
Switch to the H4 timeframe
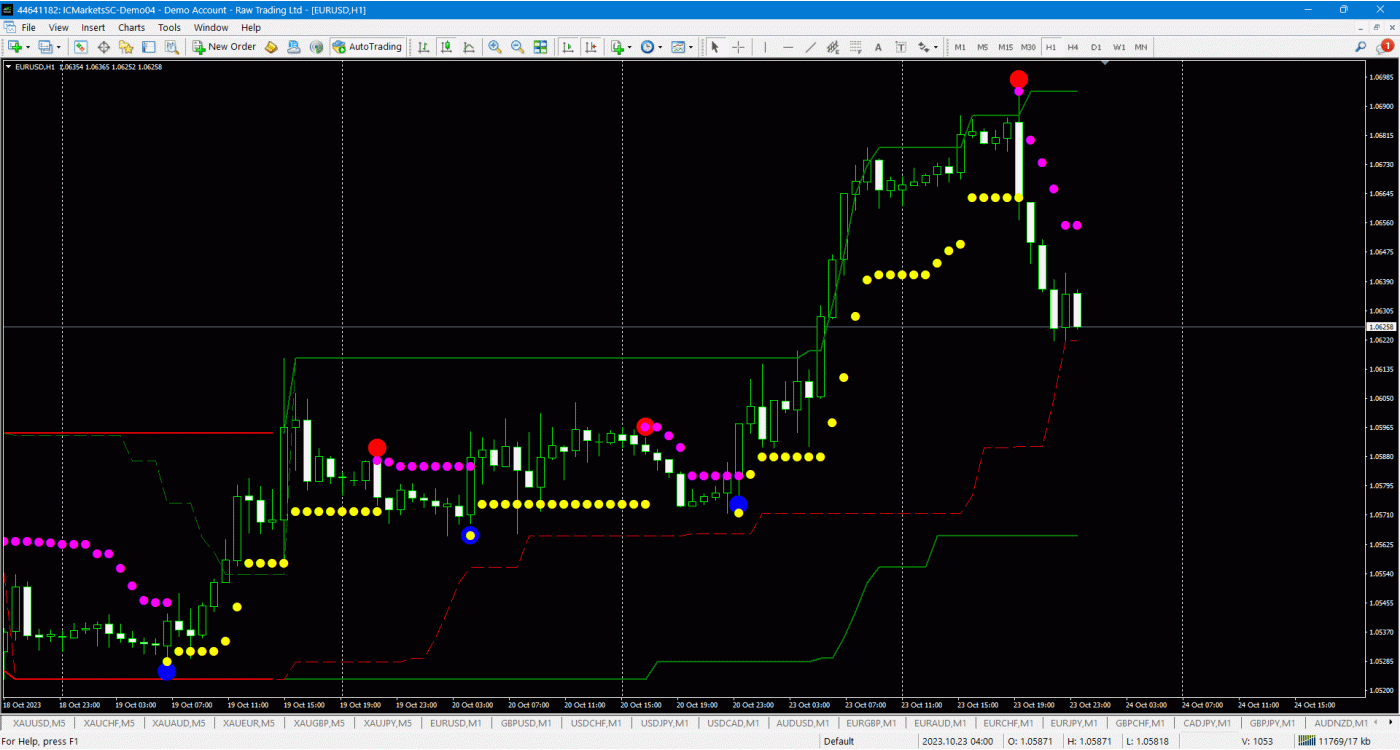pos(1073,47)
